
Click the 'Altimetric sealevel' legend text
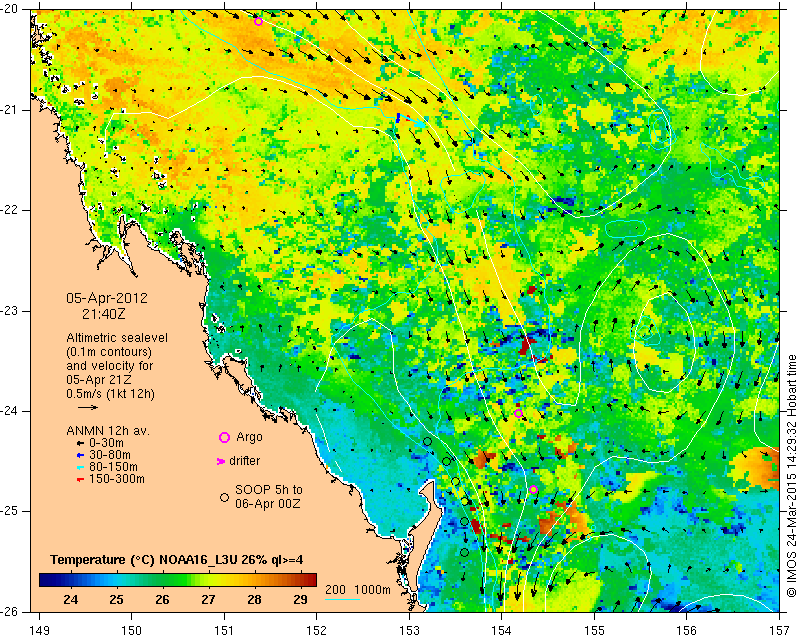[117, 338]
